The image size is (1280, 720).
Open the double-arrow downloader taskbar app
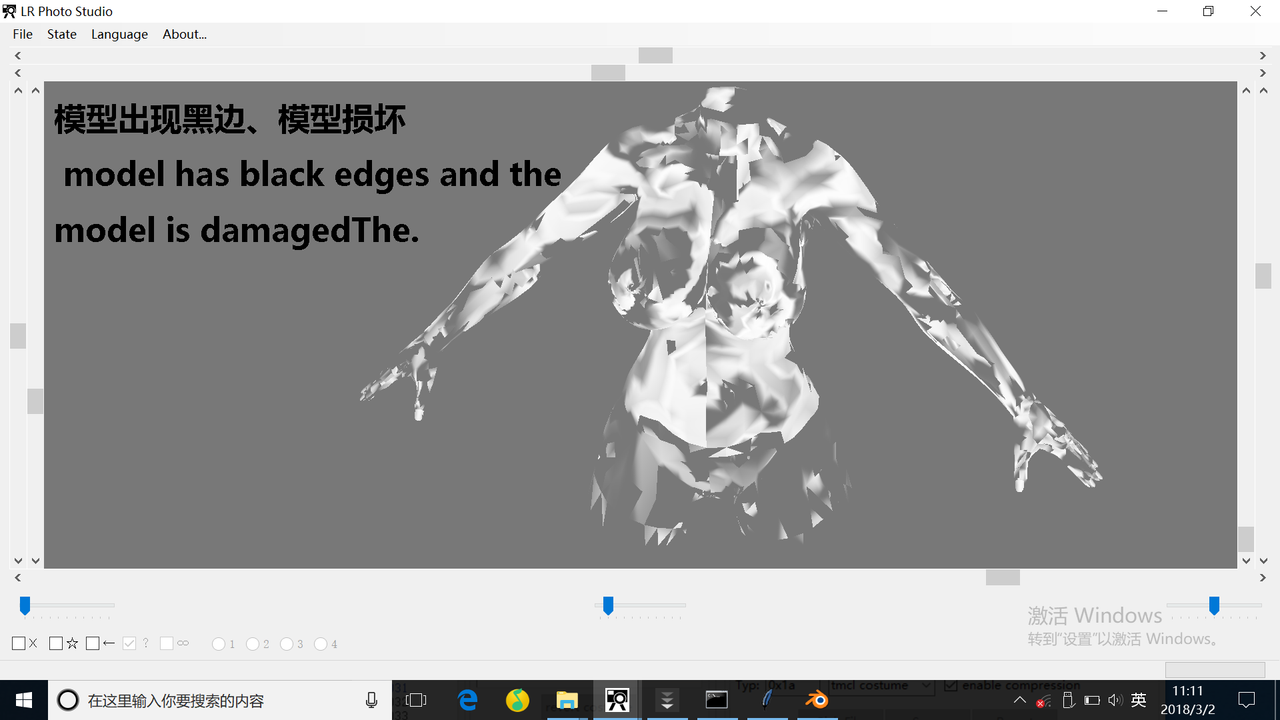click(667, 700)
